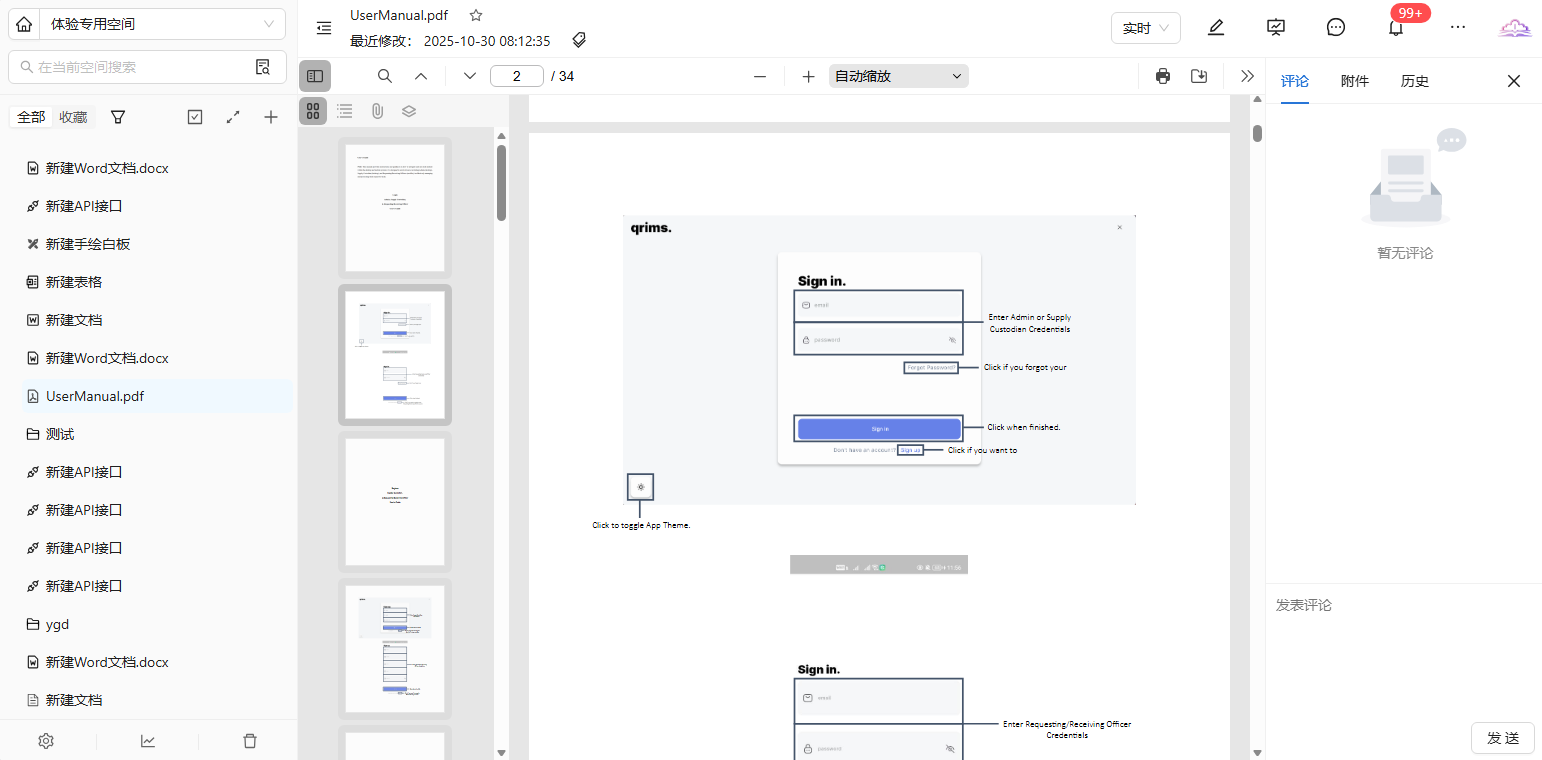Viewport: 1542px width, 760px height.
Task: Star the UserManual.pdf document
Action: pyautogui.click(x=476, y=15)
